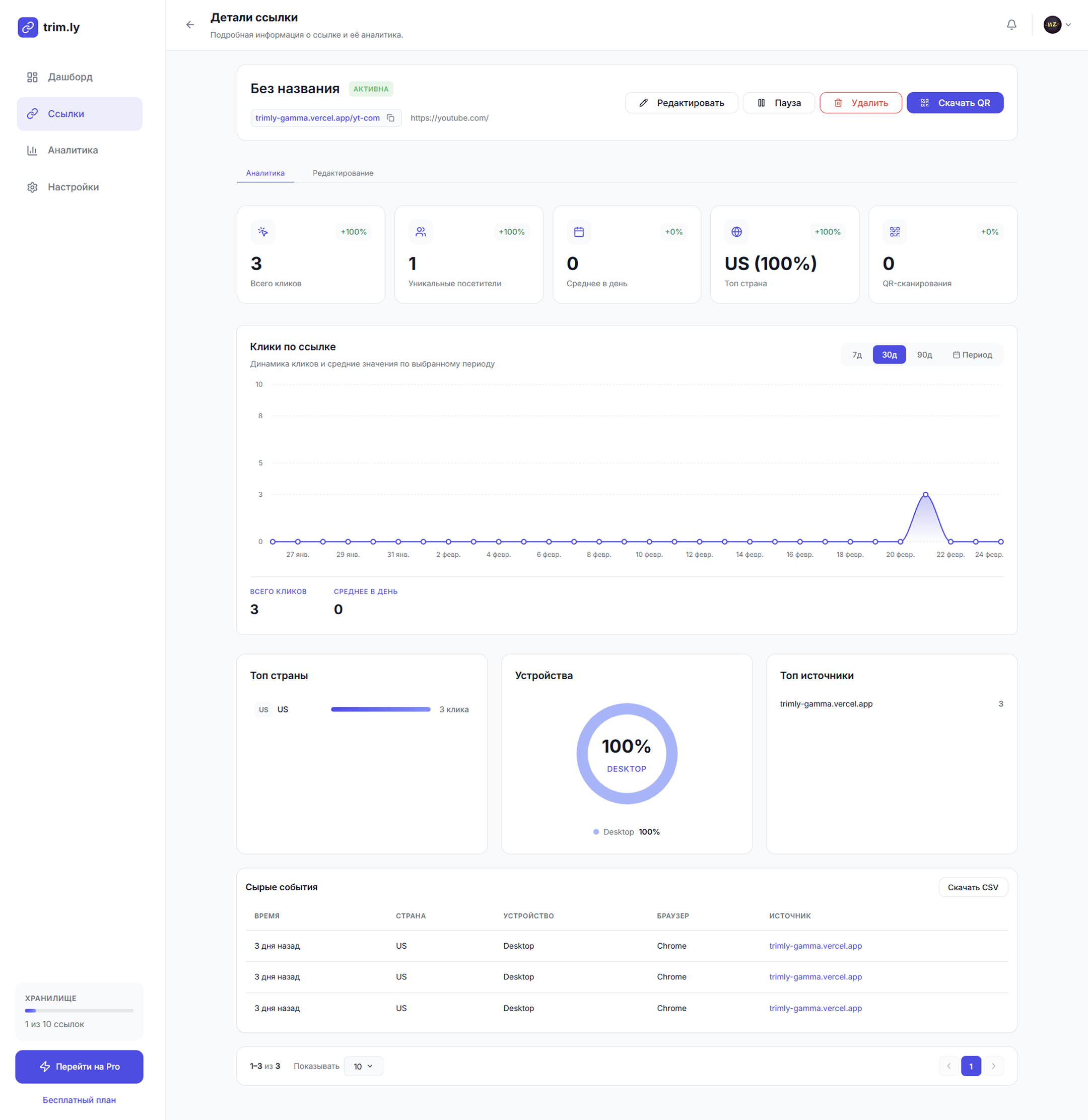This screenshot has width=1088, height=1120.
Task: Switch to the Редактирование tab
Action: tap(343, 173)
